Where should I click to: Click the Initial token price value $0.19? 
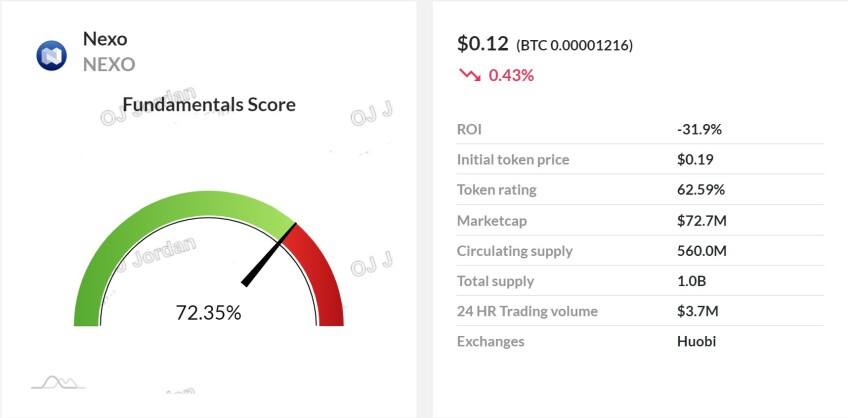point(695,160)
